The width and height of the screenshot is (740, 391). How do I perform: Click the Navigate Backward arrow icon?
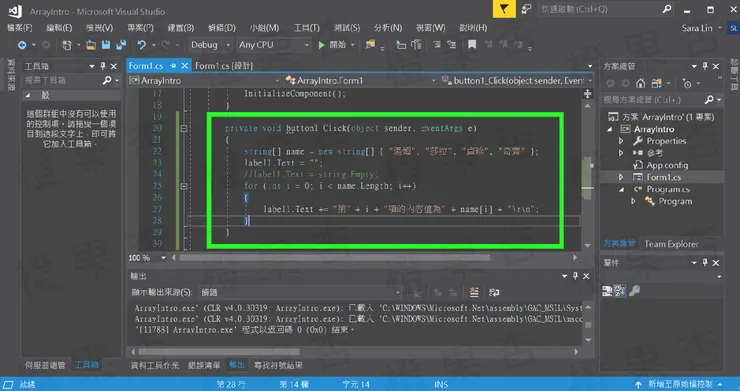coord(22,45)
